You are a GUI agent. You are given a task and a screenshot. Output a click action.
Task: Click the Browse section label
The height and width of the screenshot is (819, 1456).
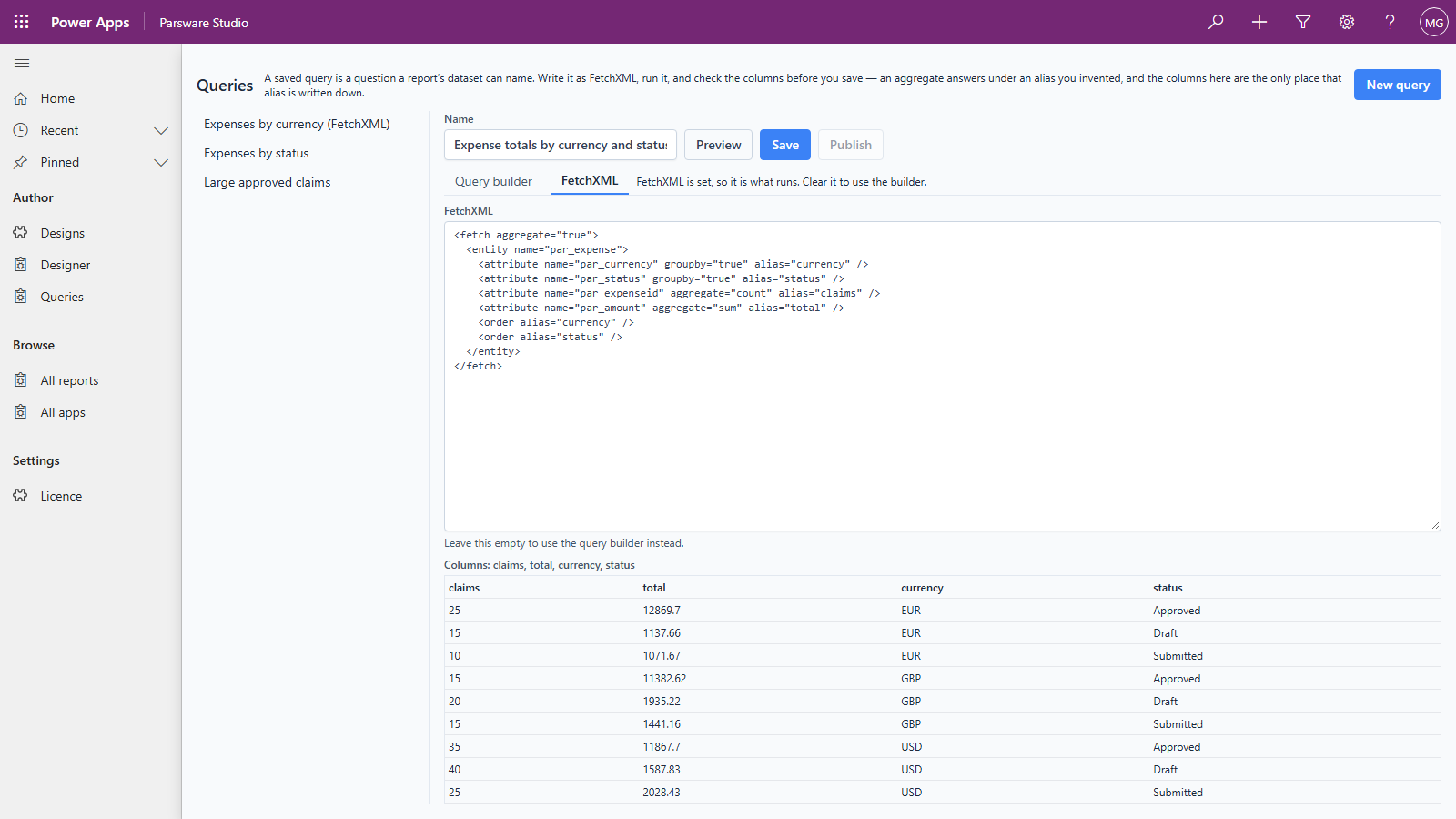[34, 345]
